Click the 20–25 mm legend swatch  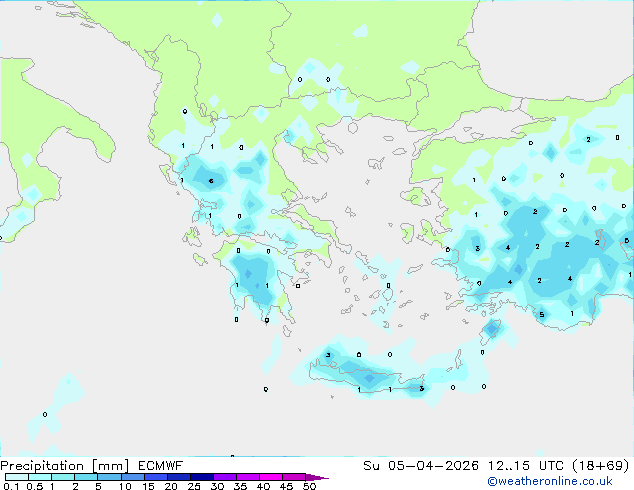click(x=179, y=477)
